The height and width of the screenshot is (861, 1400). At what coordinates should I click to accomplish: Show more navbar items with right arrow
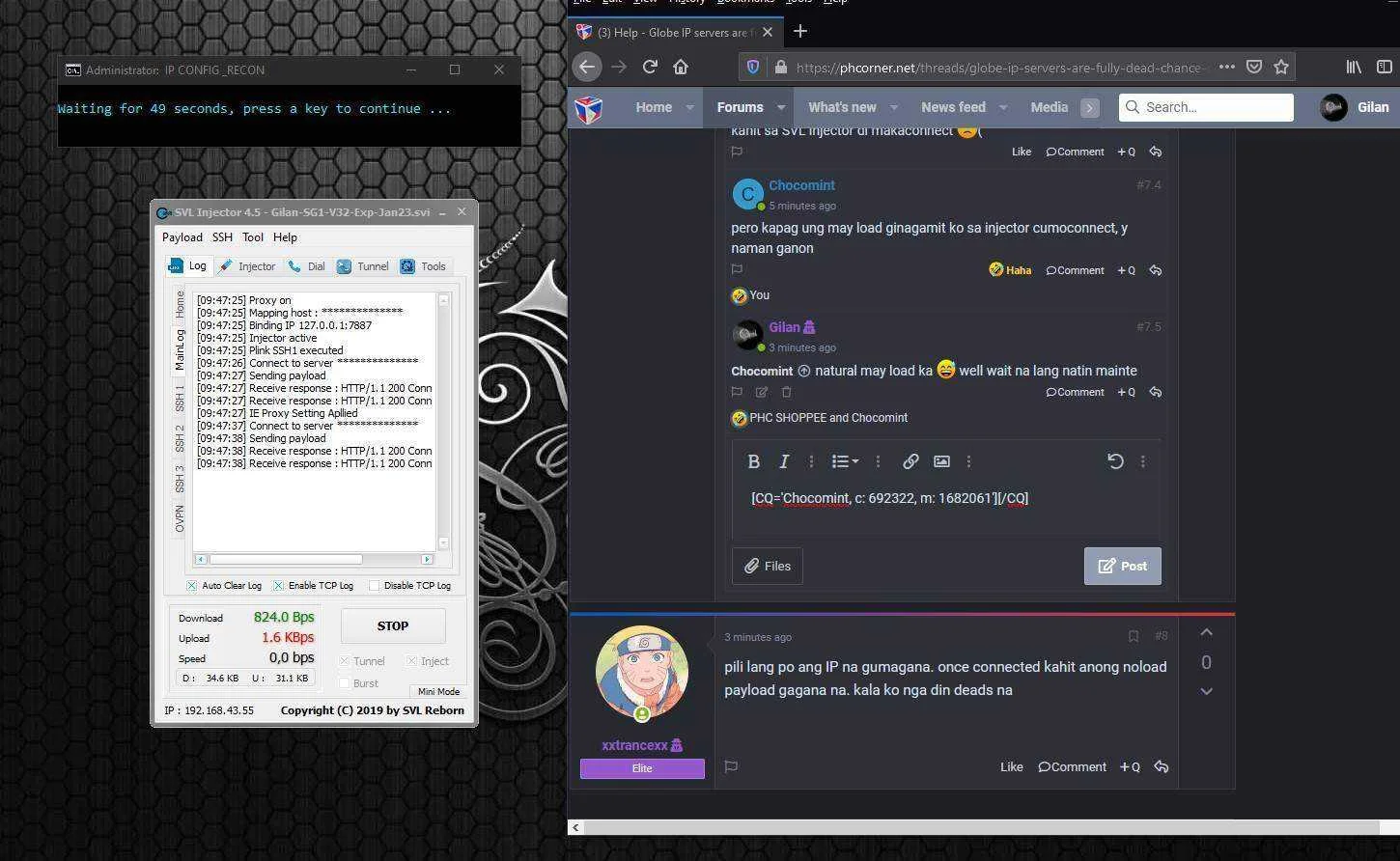point(1090,108)
